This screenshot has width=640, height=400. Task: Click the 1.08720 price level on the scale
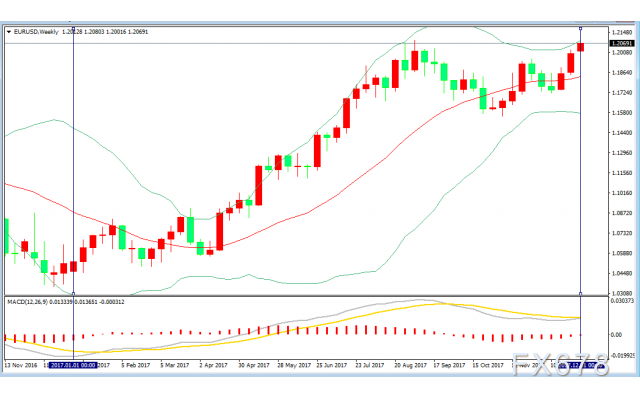[x=622, y=213]
